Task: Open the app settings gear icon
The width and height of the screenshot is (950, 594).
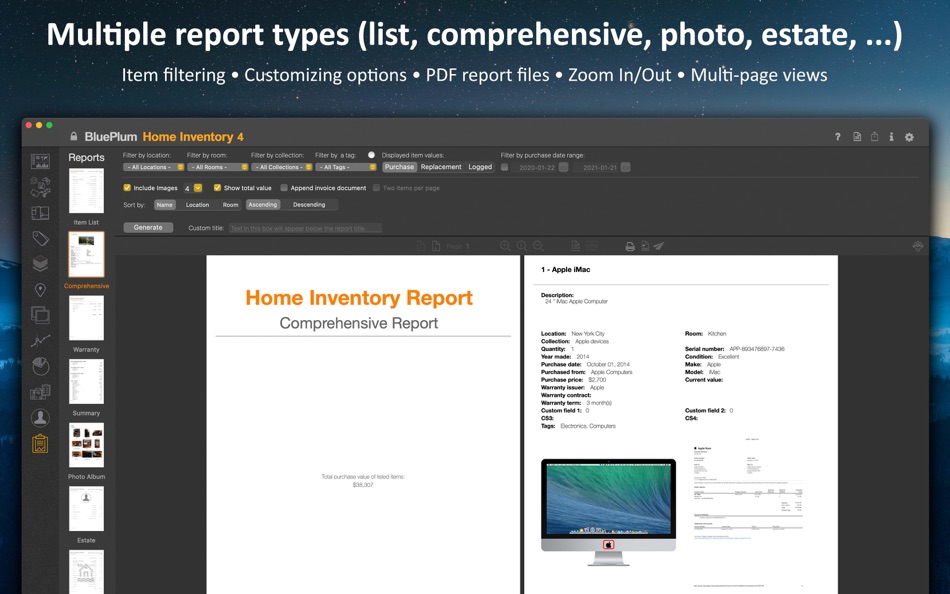Action: pos(908,136)
